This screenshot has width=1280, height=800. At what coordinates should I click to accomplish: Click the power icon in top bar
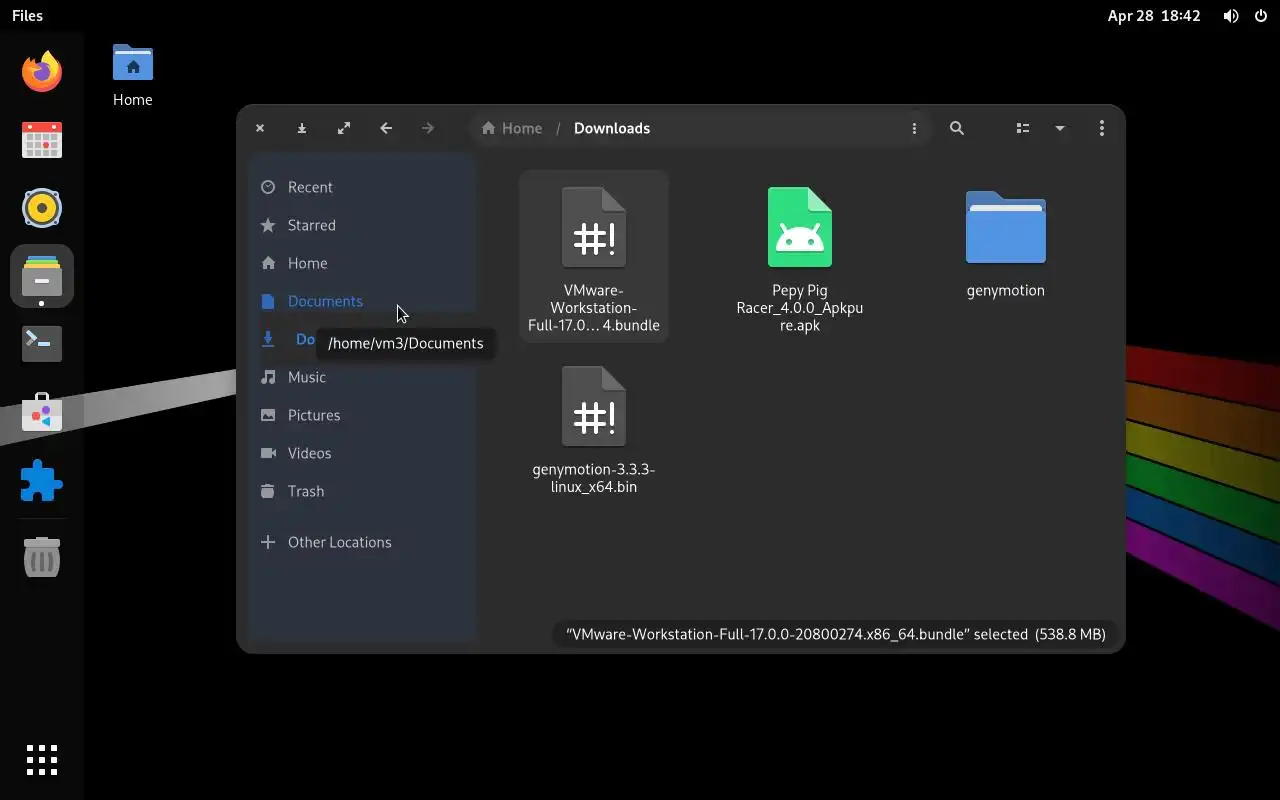[1259, 16]
